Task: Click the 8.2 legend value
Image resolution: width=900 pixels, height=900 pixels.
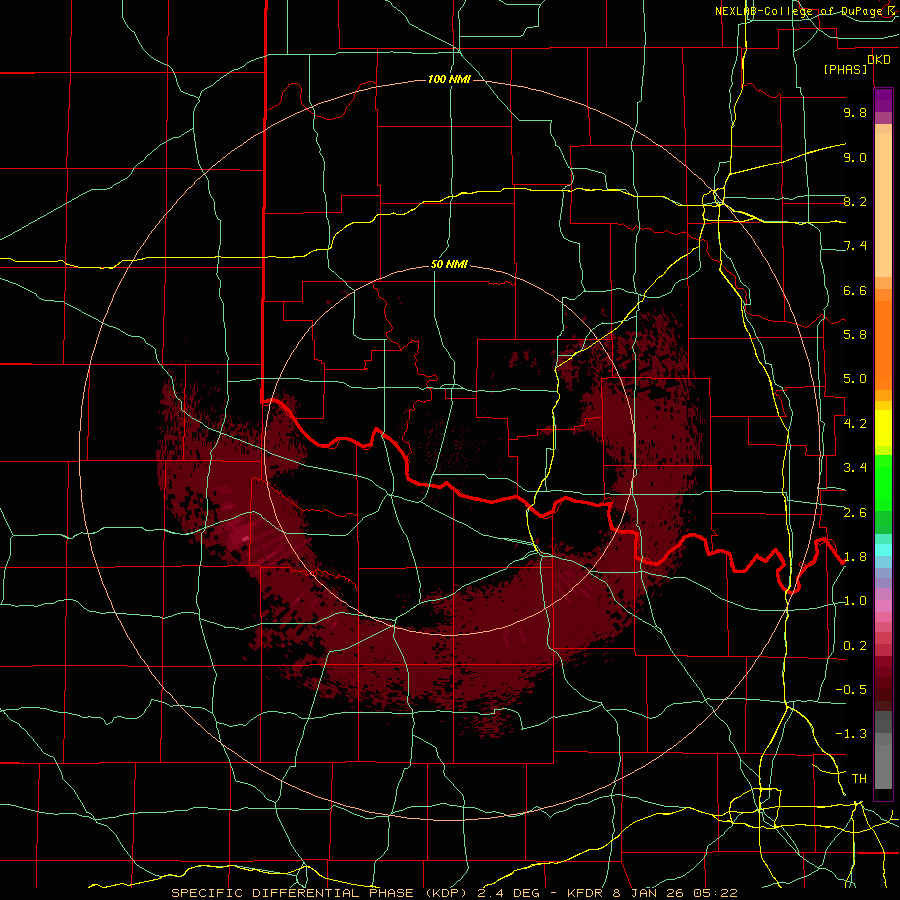Action: pyautogui.click(x=855, y=201)
